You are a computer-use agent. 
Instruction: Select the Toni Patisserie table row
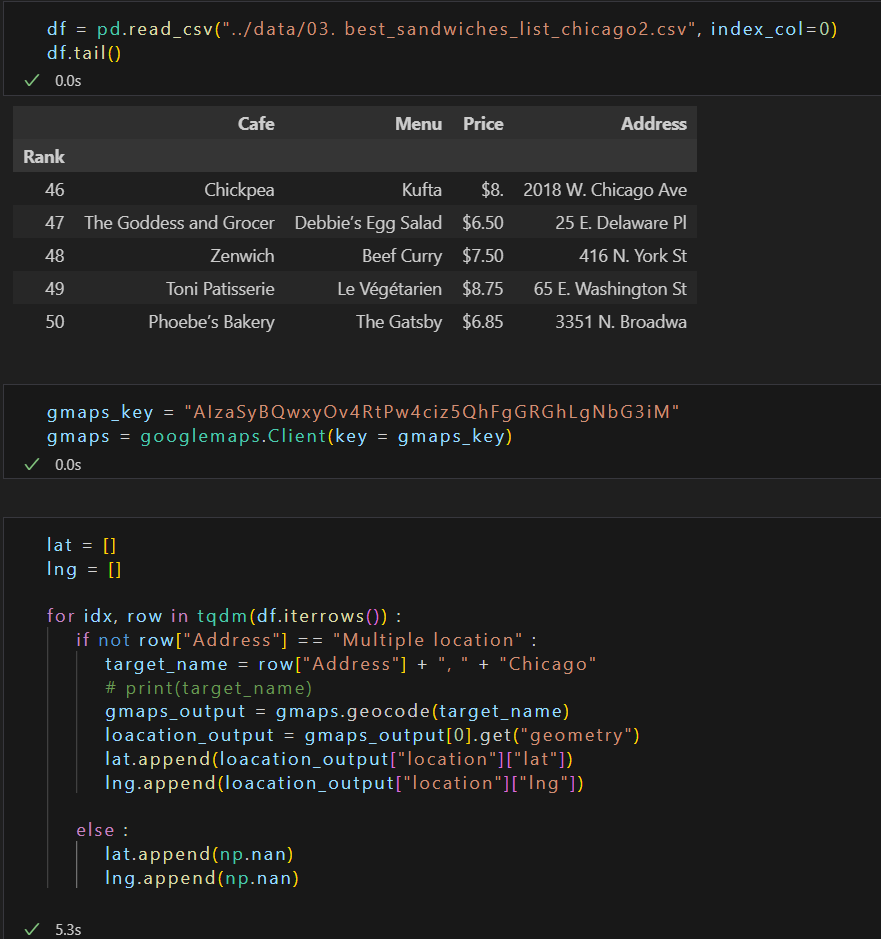(355, 289)
